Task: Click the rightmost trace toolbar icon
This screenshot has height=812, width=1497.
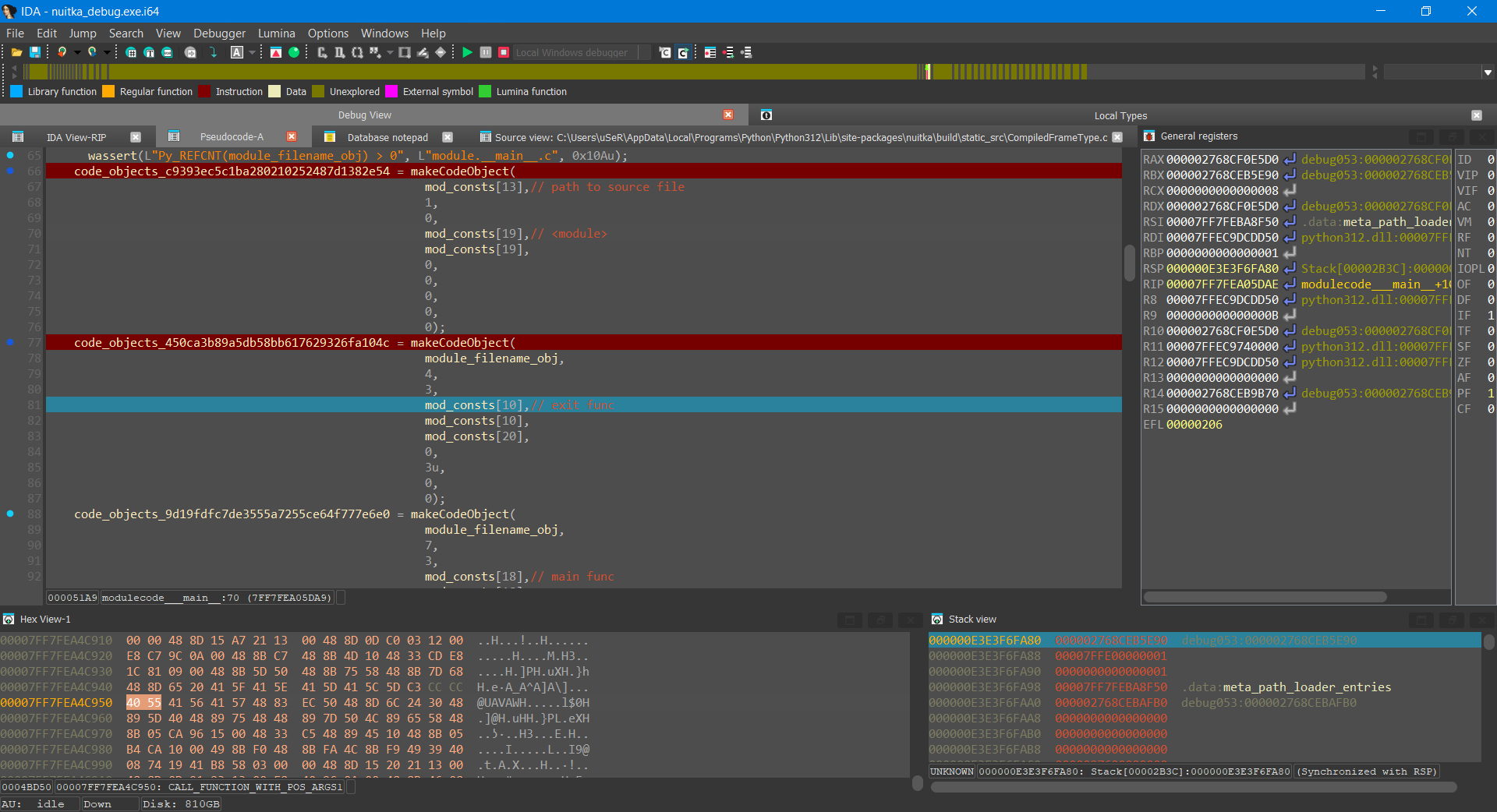Action: coord(746,52)
